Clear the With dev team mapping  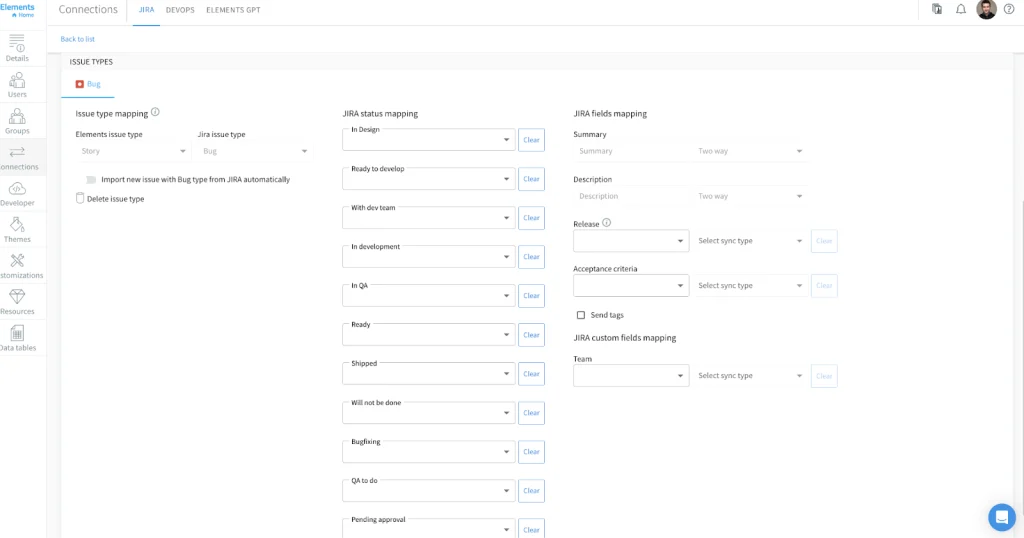(532, 217)
